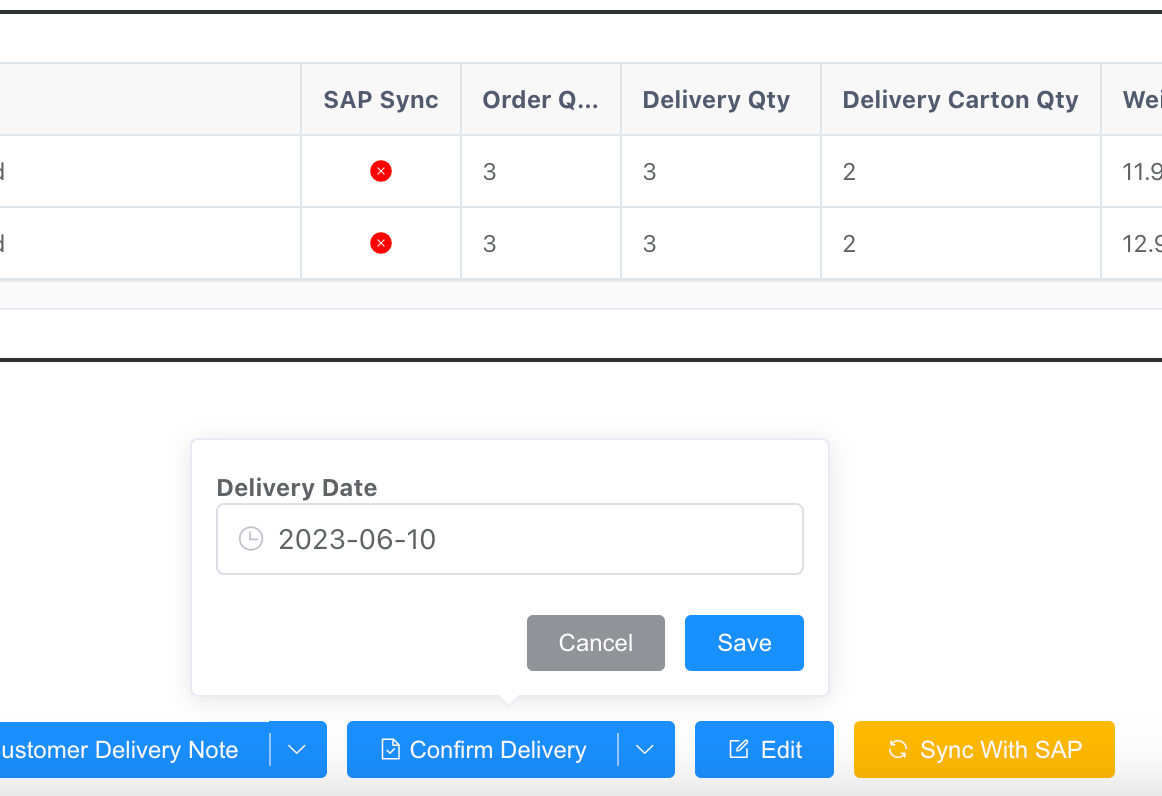The height and width of the screenshot is (796, 1162).
Task: Click the Edit pencil icon
Action: click(x=739, y=749)
